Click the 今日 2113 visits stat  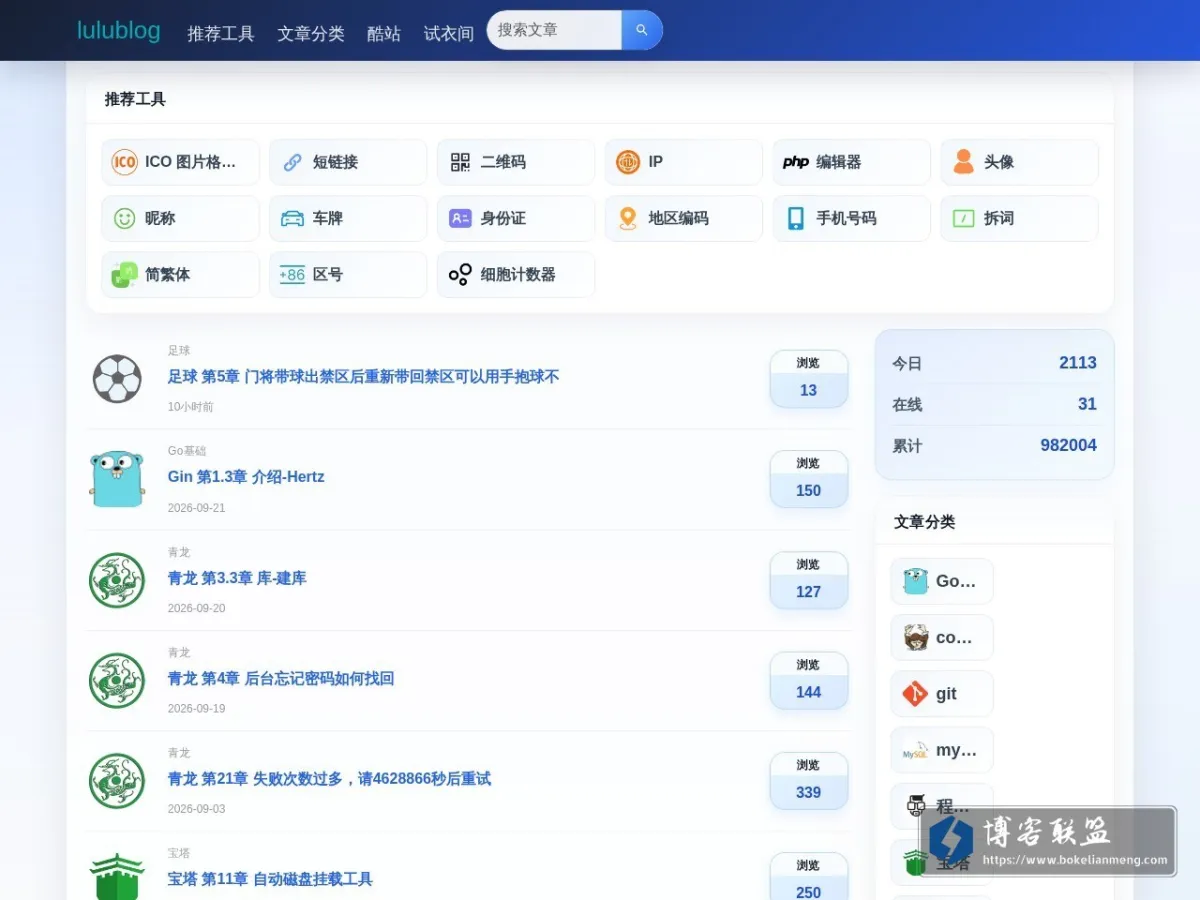[x=995, y=363]
